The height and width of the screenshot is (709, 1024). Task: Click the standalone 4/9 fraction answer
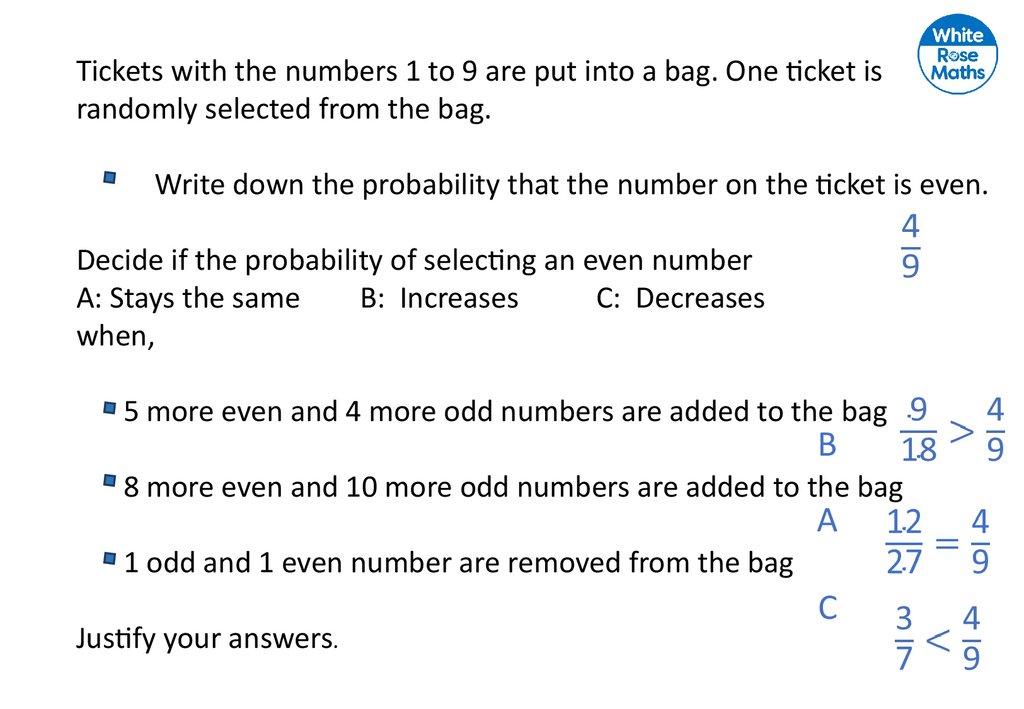(910, 245)
